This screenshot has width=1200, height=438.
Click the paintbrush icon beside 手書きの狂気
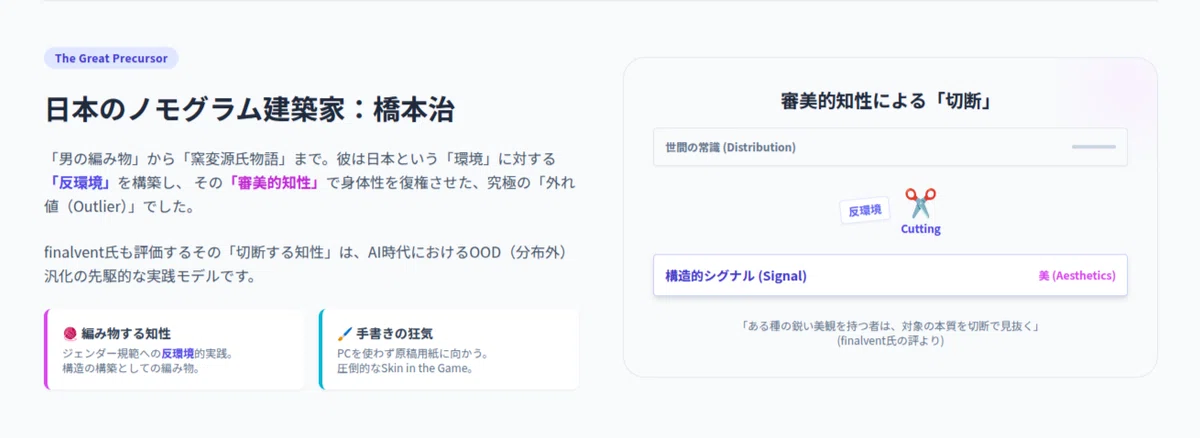344,333
